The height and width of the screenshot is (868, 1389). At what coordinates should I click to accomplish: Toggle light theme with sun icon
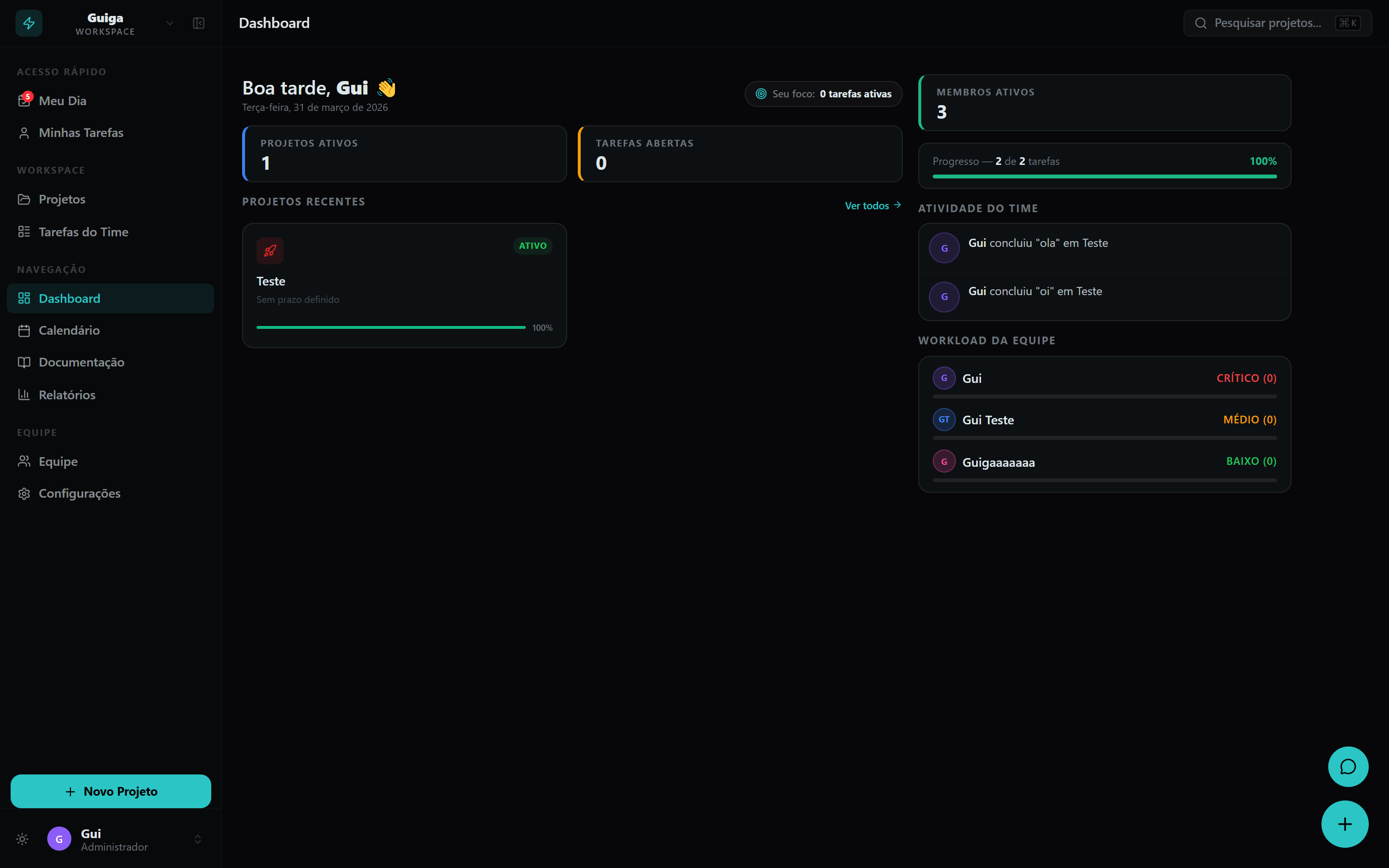pyautogui.click(x=22, y=839)
